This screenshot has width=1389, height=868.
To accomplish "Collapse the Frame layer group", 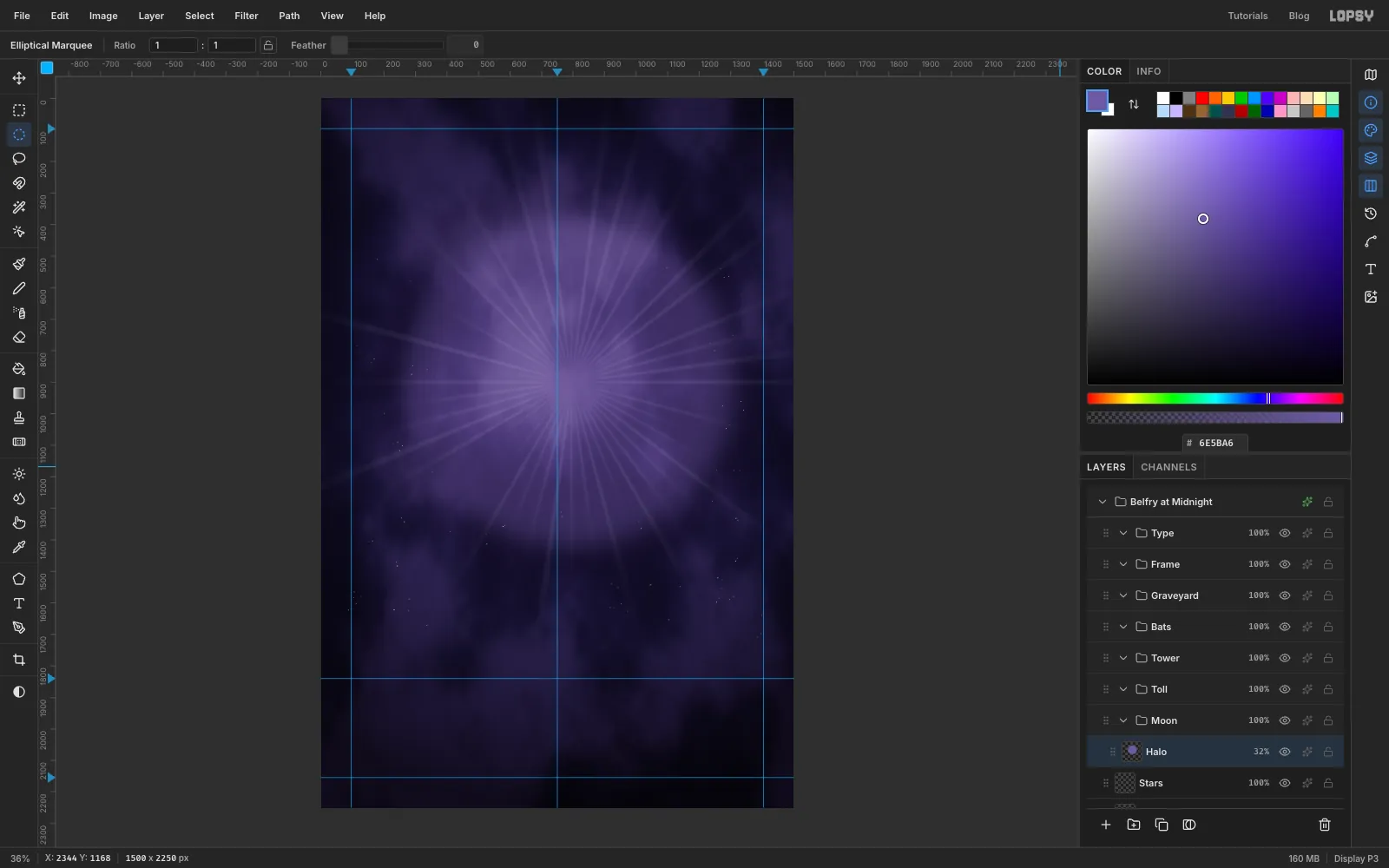I will (x=1123, y=564).
